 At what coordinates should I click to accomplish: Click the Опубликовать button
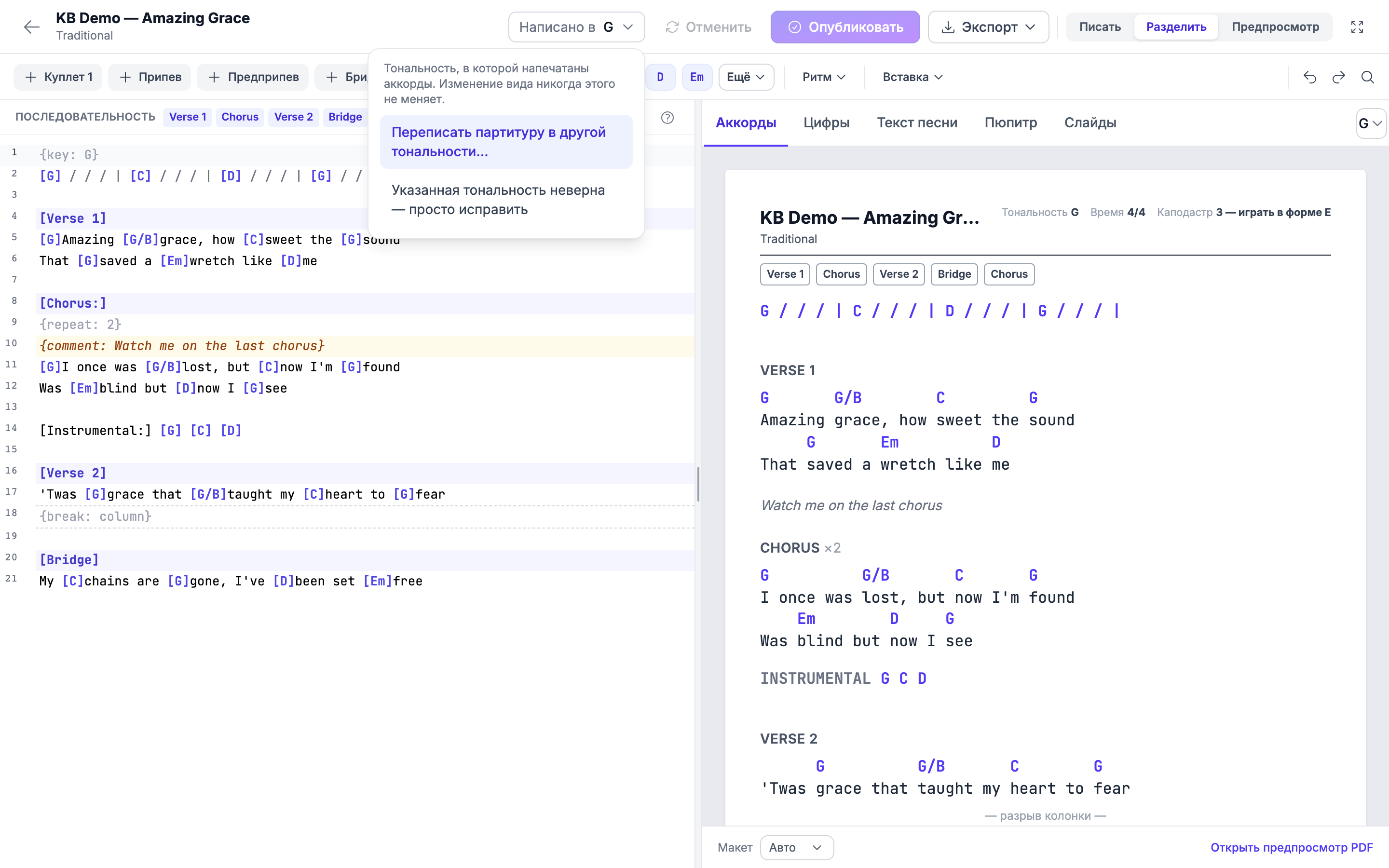pyautogui.click(x=845, y=27)
